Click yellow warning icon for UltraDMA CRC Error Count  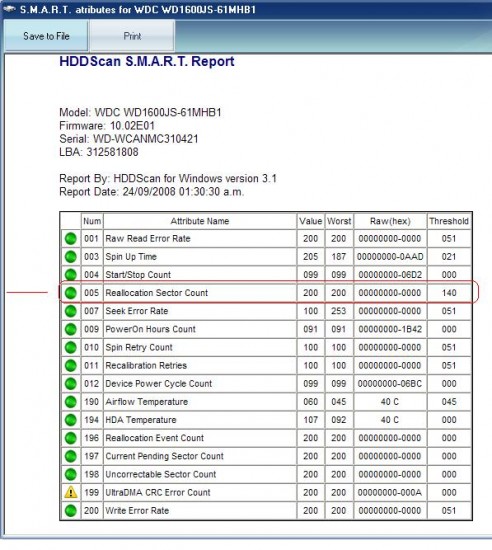pos(71,492)
